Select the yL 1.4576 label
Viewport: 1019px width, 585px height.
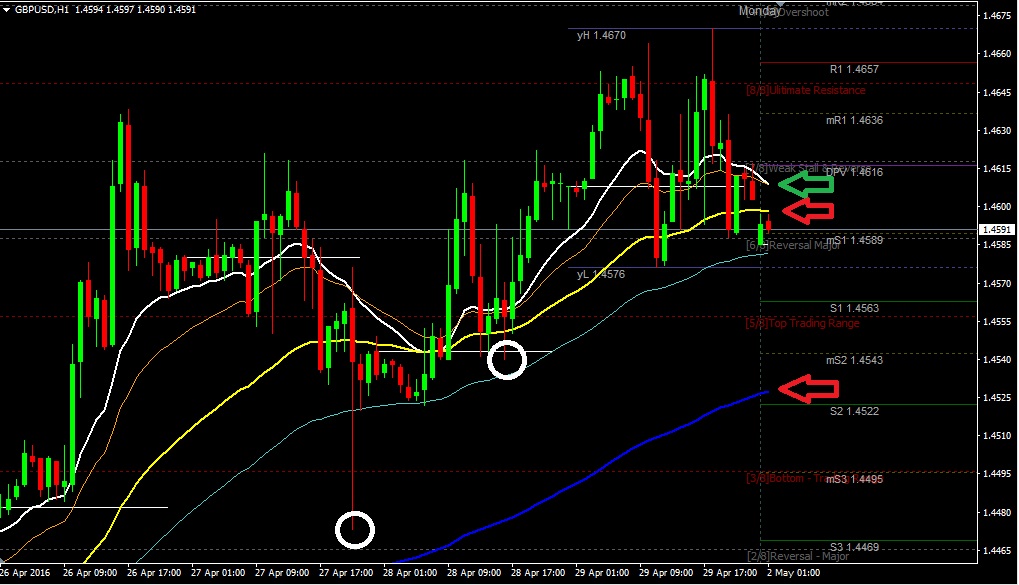point(600,274)
